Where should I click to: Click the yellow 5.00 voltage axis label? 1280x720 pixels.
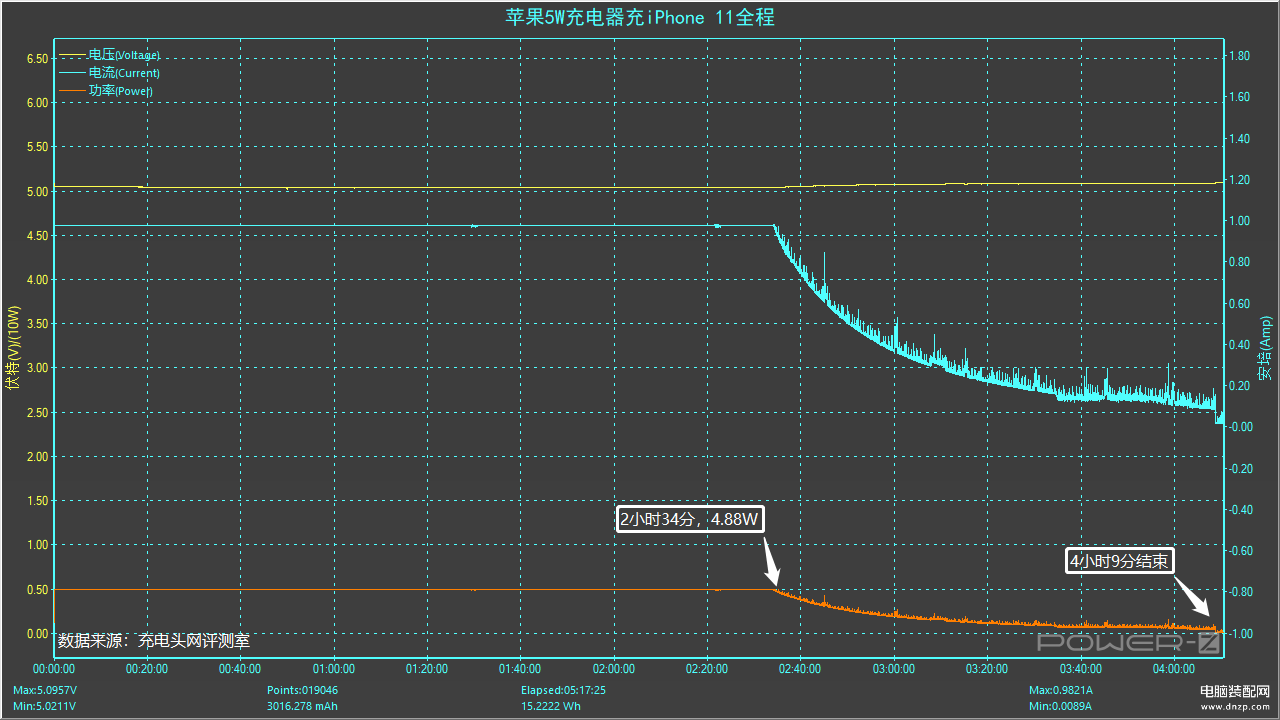(x=36, y=192)
